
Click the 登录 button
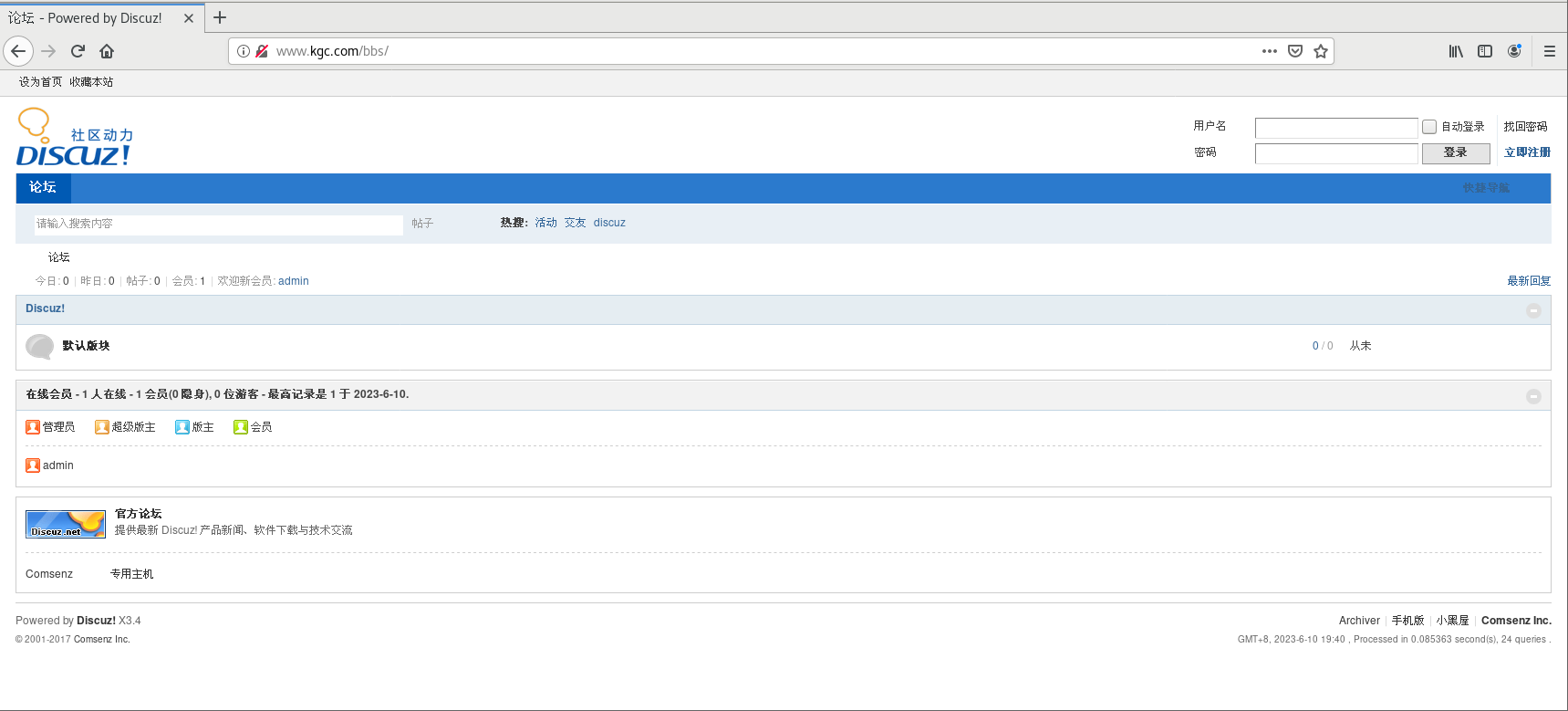click(1456, 153)
